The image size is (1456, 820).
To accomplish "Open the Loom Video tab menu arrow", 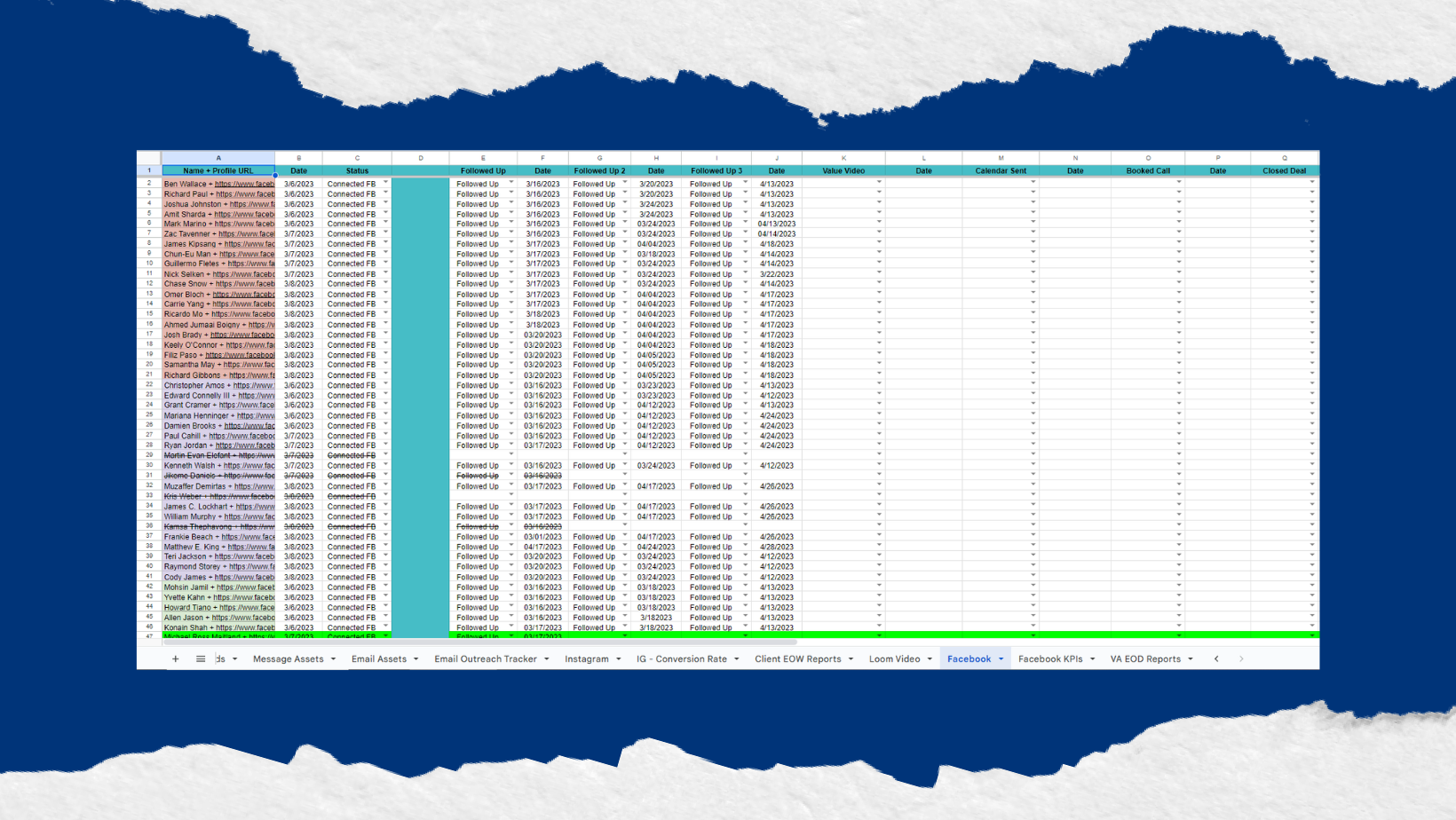I will 930,659.
